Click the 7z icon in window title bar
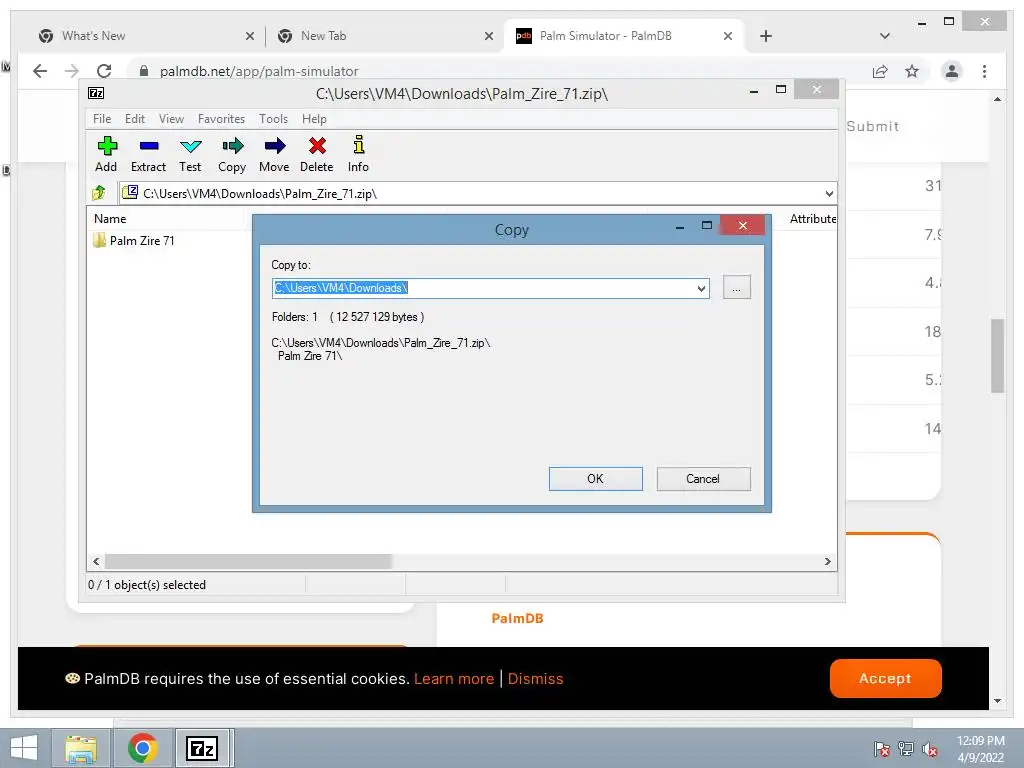1024x768 pixels. [96, 93]
